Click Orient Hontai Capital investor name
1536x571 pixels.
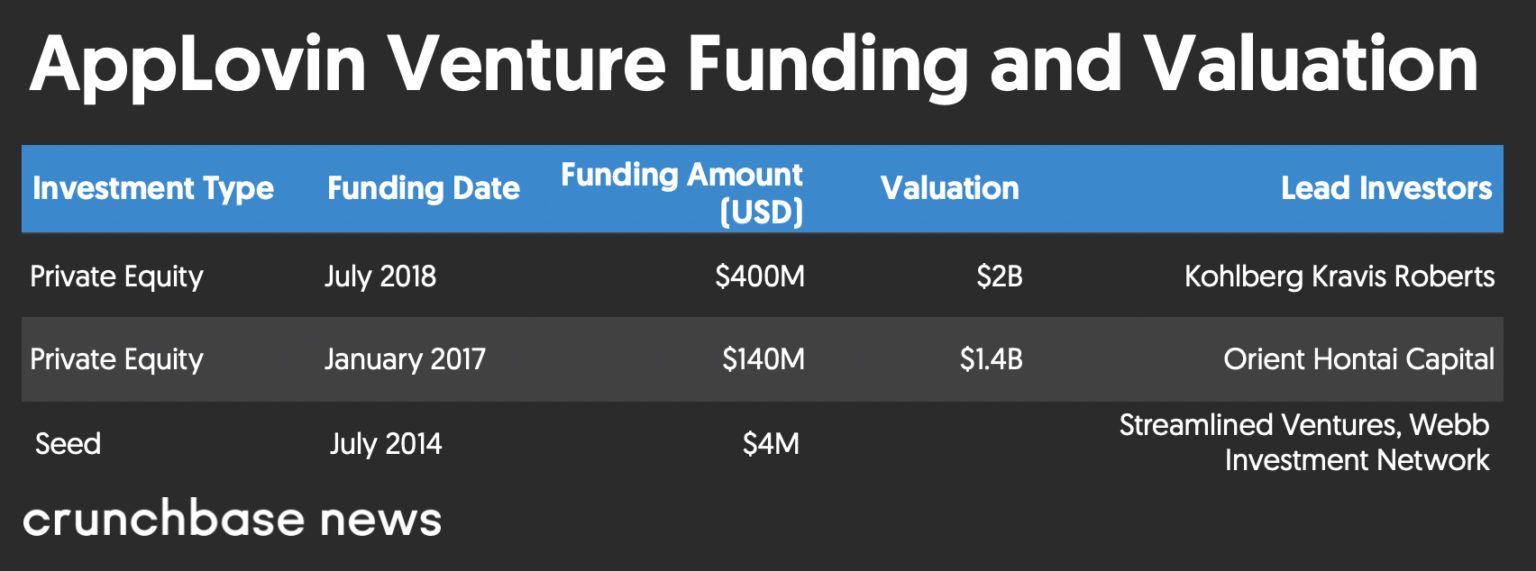[x=1359, y=360]
